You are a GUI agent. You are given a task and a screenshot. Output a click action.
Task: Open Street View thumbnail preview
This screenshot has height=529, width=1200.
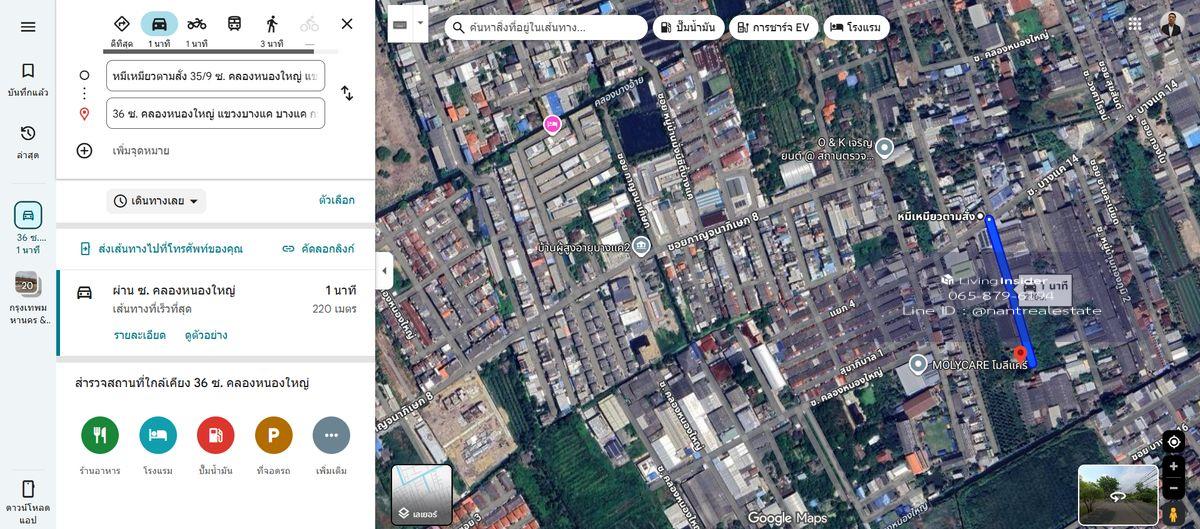click(x=1117, y=494)
